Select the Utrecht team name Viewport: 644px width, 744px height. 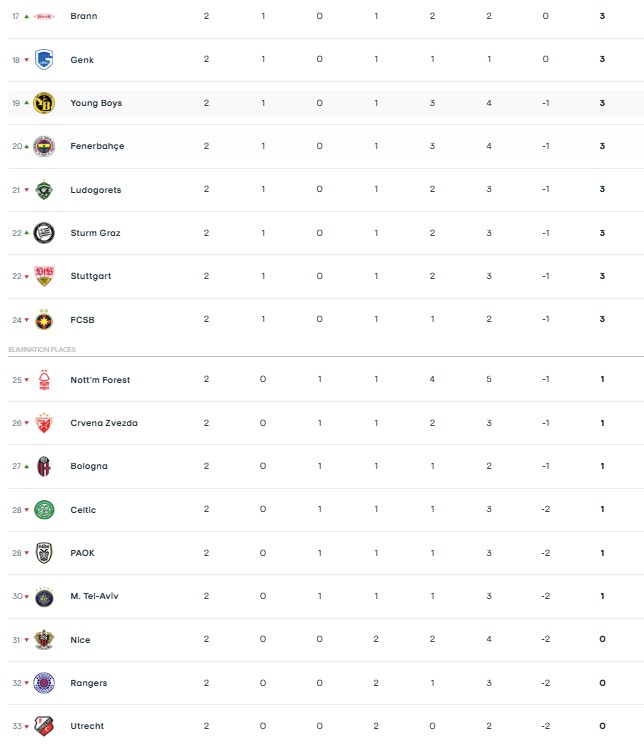[x=87, y=726]
